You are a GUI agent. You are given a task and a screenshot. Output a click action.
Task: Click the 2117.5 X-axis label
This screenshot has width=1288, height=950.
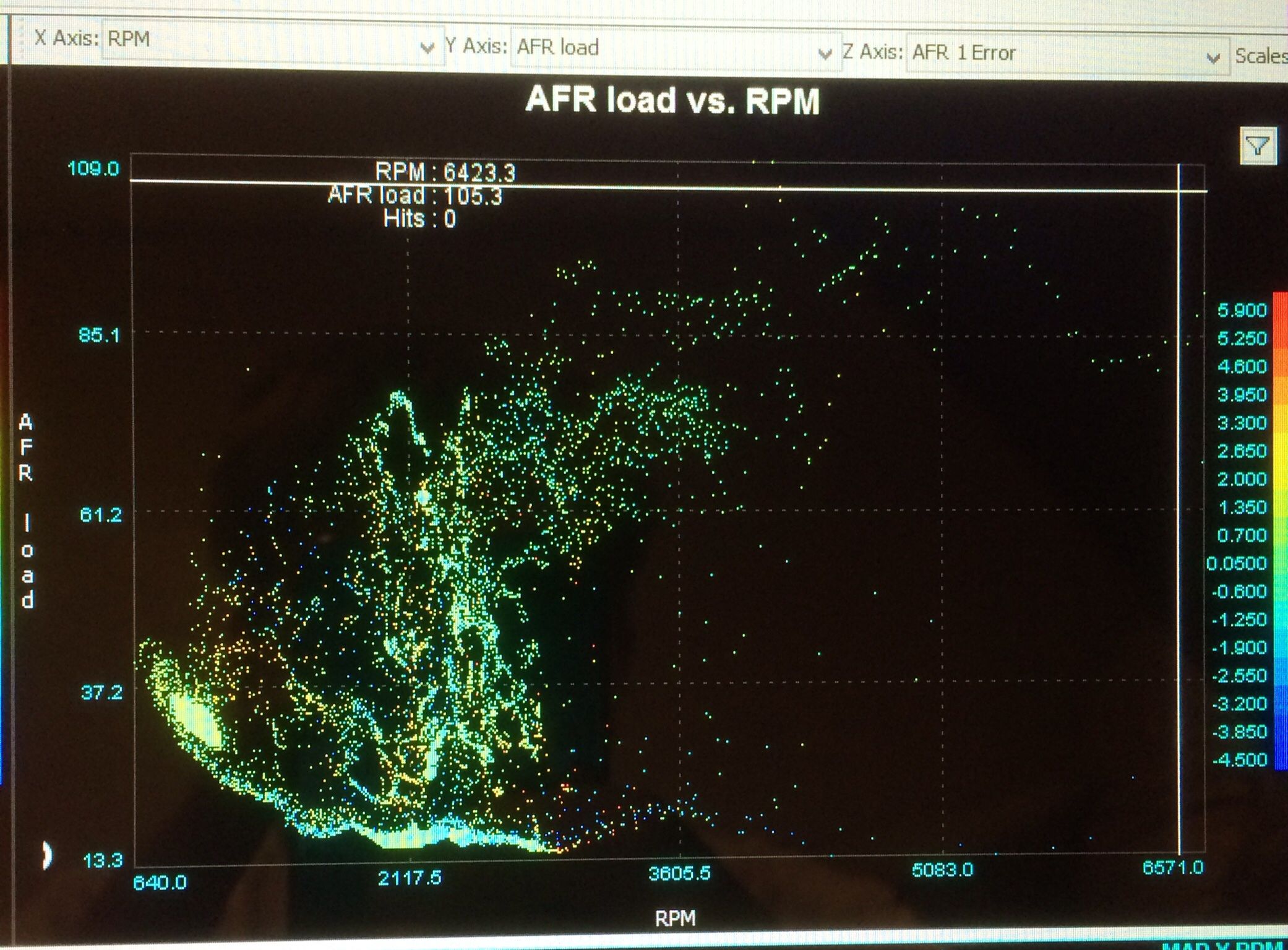coord(410,877)
